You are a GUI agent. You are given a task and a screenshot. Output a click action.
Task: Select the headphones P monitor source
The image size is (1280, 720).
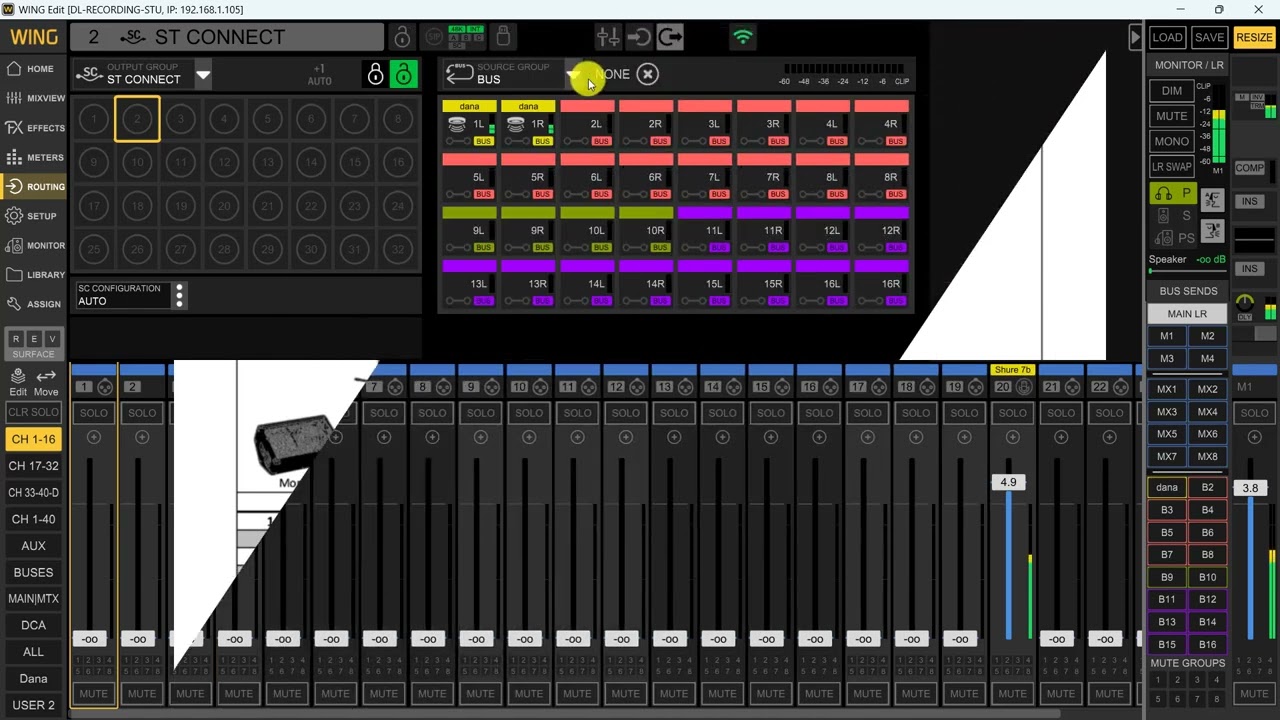coord(1173,193)
